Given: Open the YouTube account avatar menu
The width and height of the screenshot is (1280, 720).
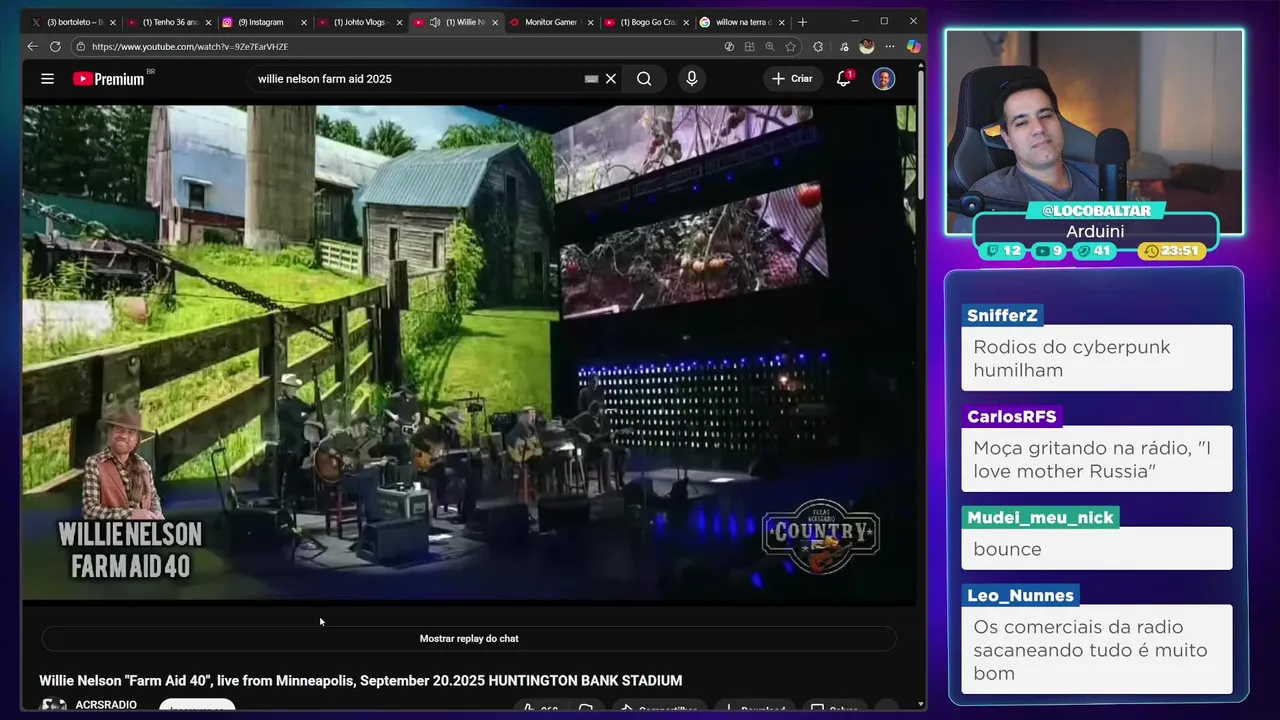Looking at the screenshot, I should coord(883,79).
